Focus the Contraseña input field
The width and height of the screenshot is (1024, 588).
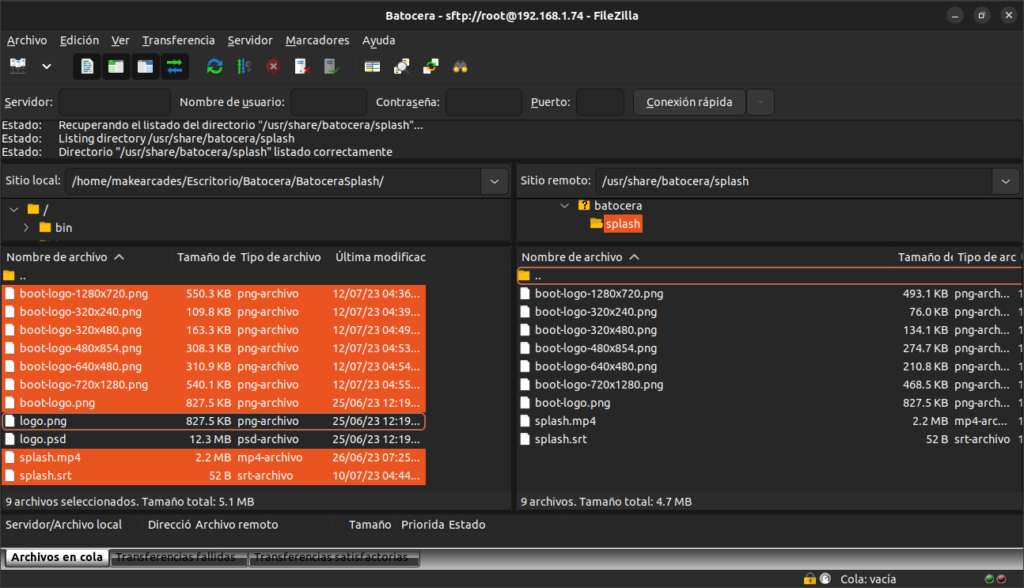(x=483, y=102)
